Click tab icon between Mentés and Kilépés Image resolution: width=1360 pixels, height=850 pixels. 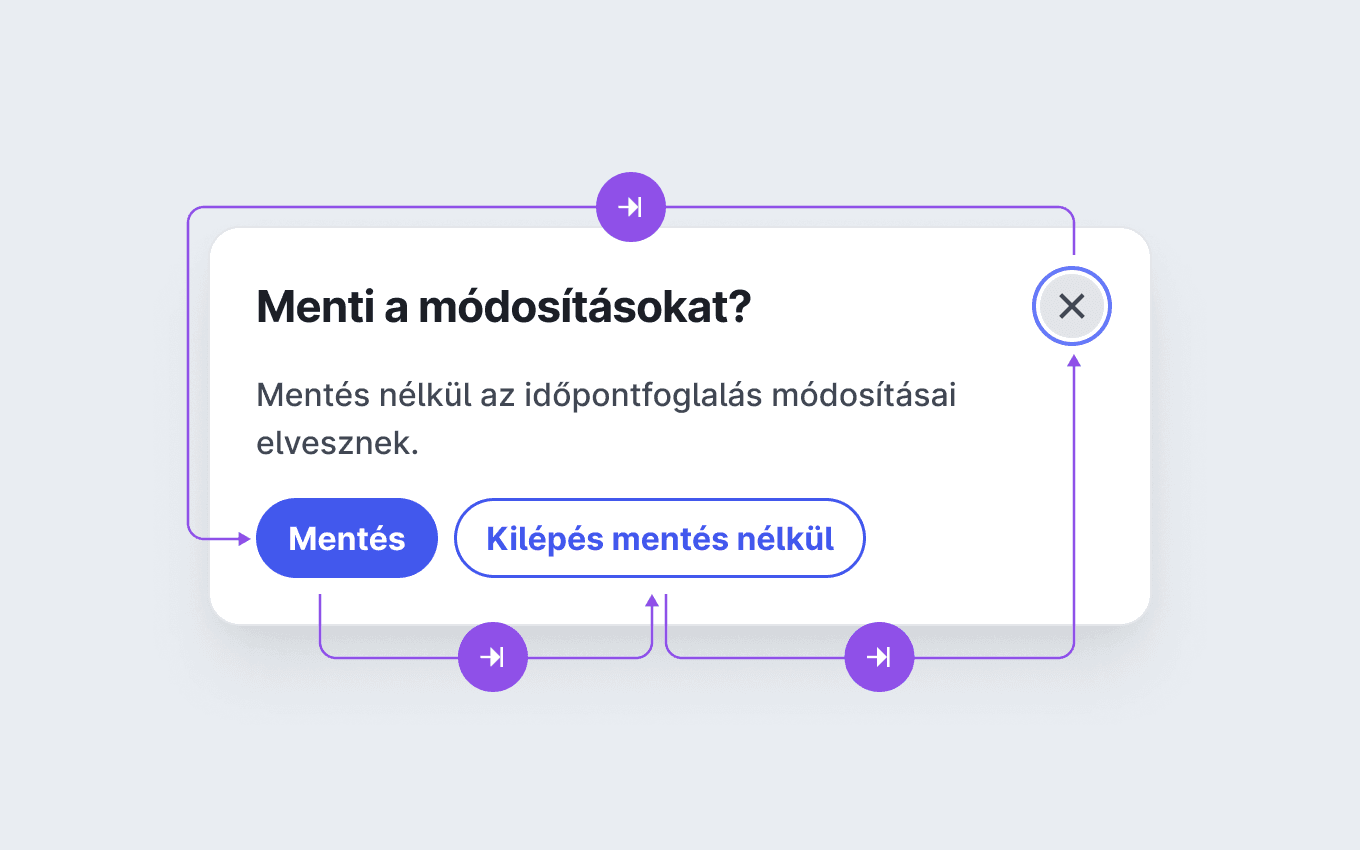point(492,657)
